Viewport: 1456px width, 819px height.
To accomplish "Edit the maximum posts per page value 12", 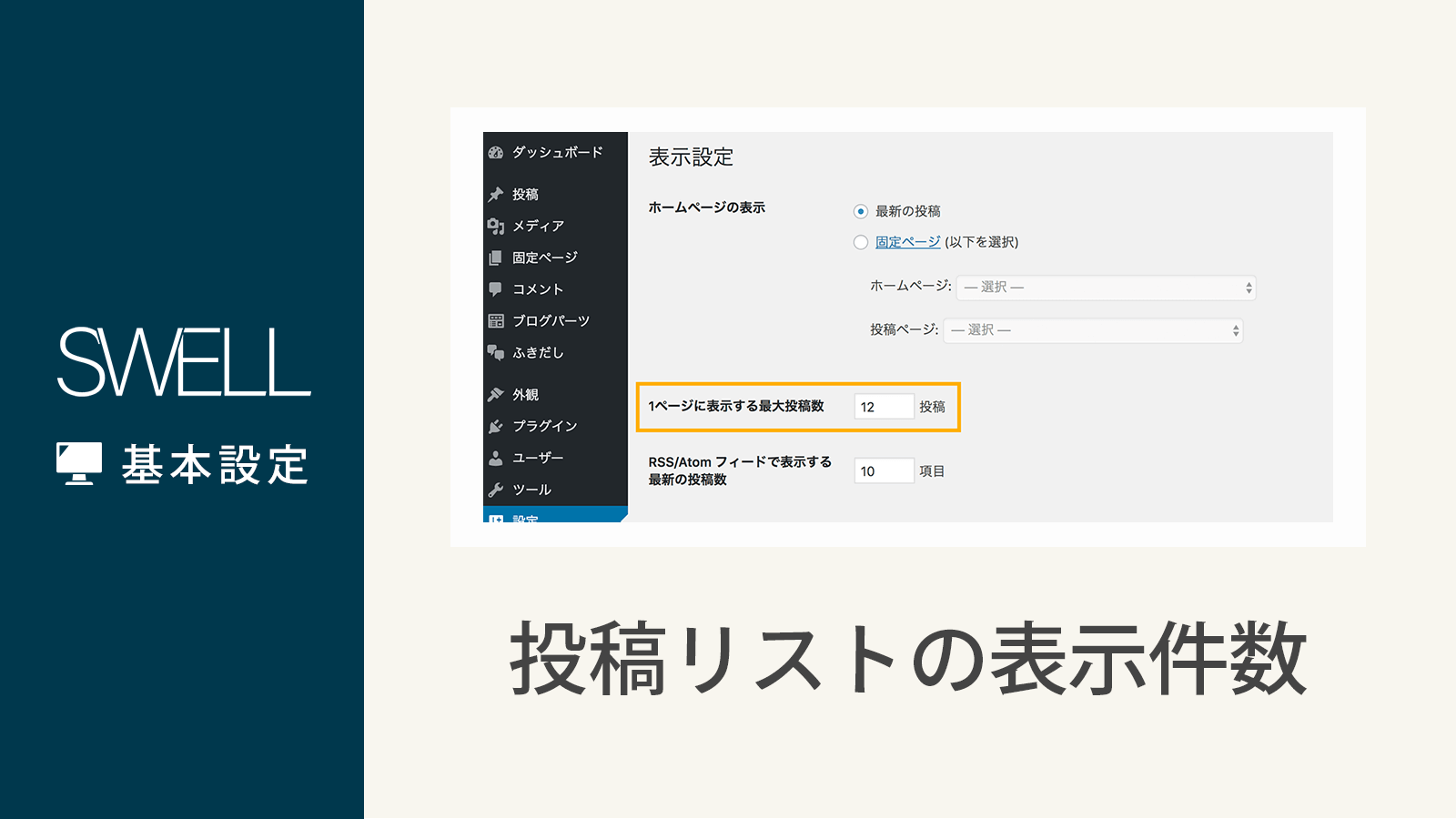I will [883, 407].
